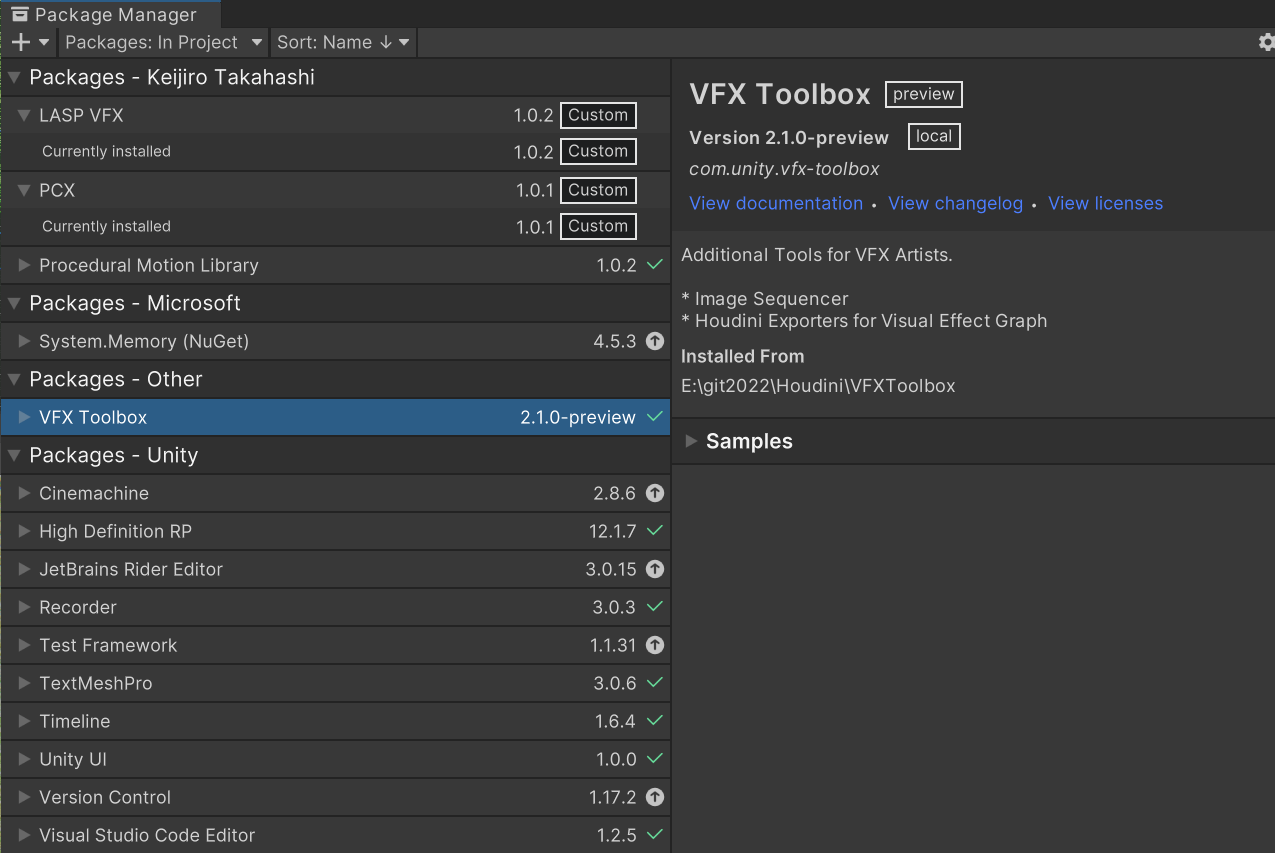Collapse the Packages - Other group
Image resolution: width=1275 pixels, height=853 pixels.
(14, 380)
